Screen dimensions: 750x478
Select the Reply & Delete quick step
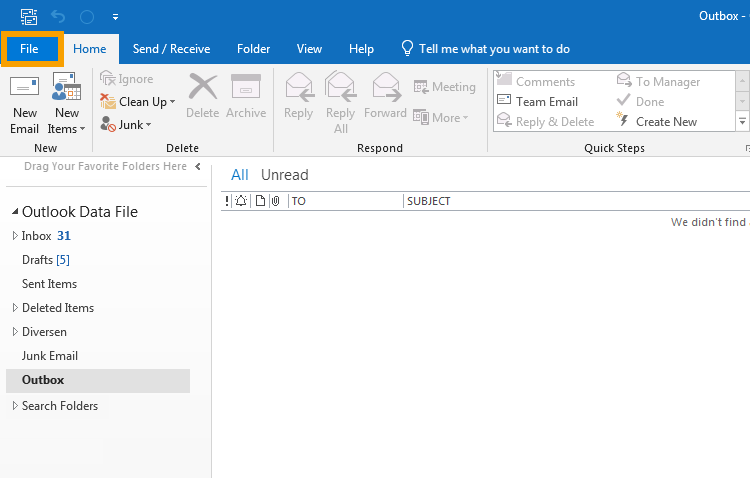tap(546, 122)
